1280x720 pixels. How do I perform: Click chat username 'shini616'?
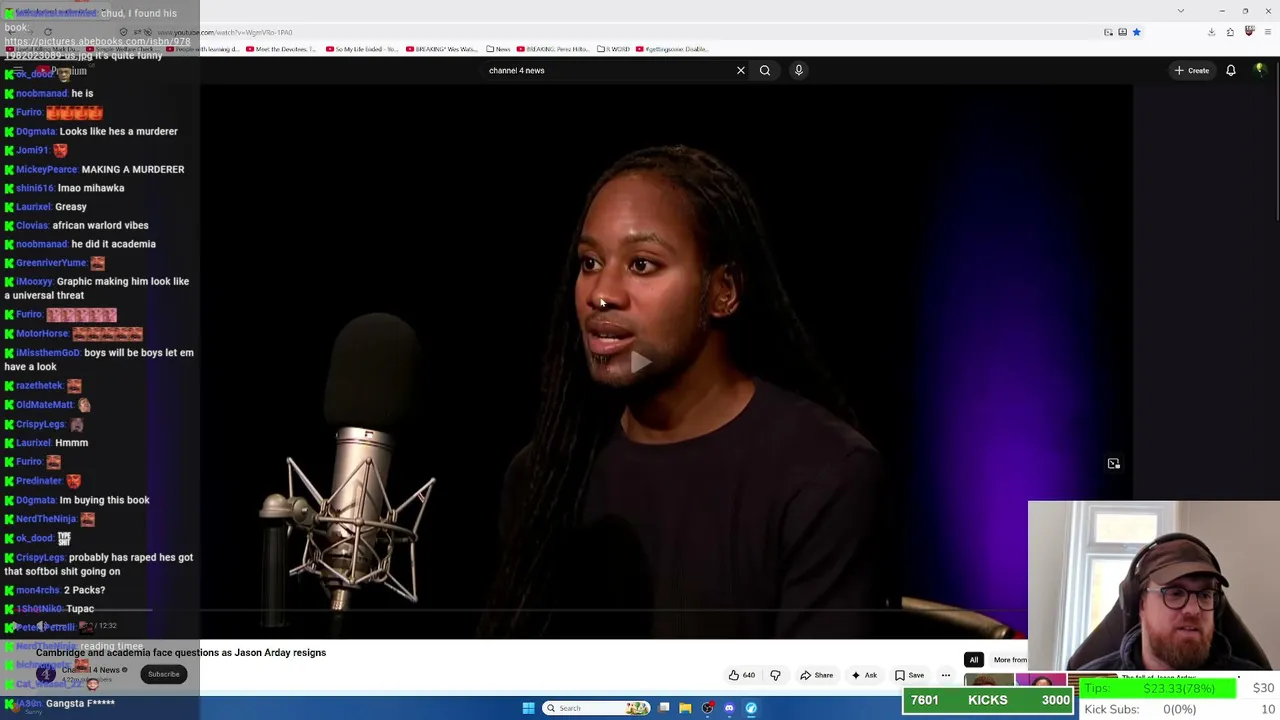coord(34,188)
